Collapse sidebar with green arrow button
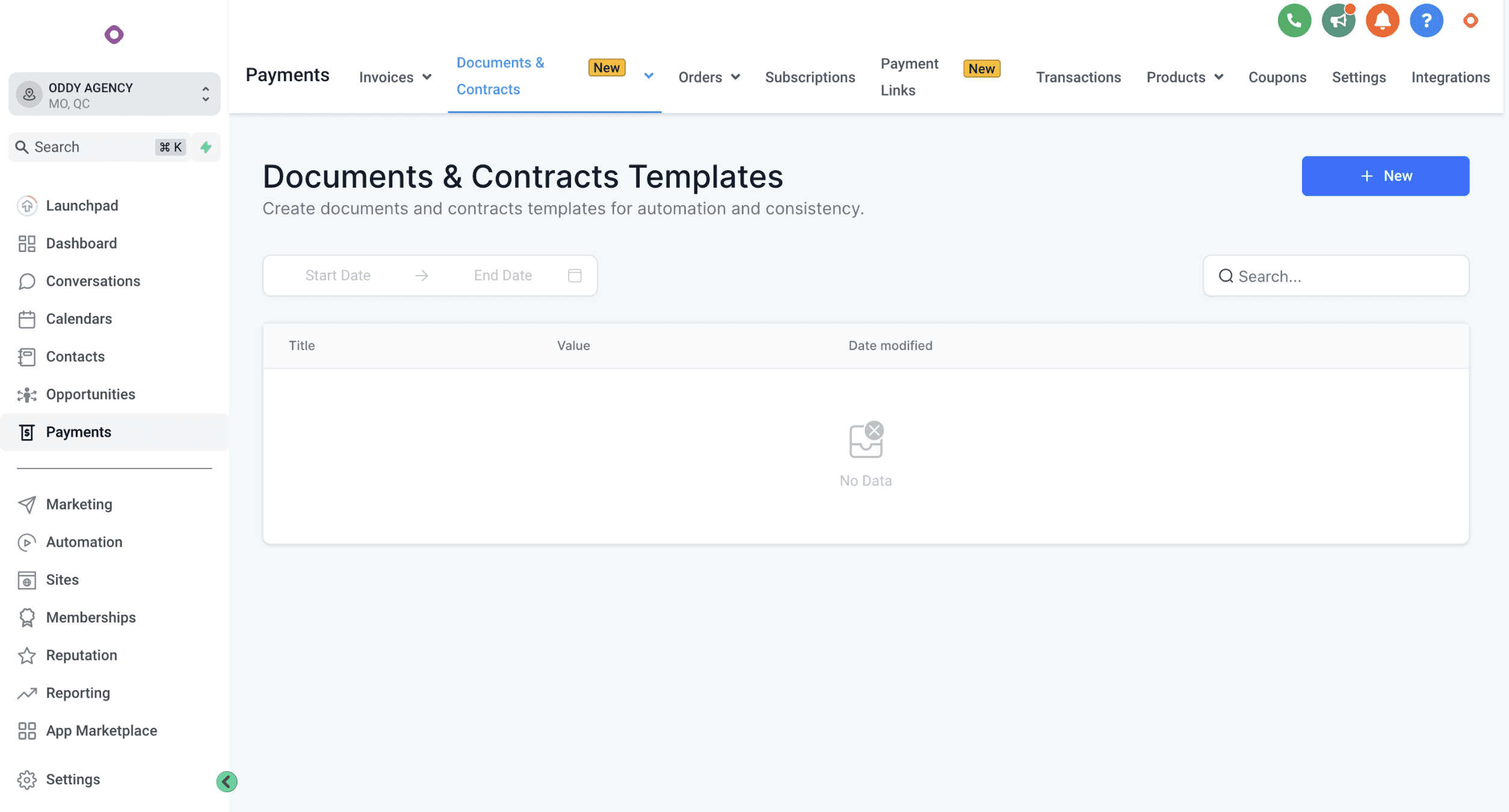The width and height of the screenshot is (1509, 812). pyautogui.click(x=227, y=781)
